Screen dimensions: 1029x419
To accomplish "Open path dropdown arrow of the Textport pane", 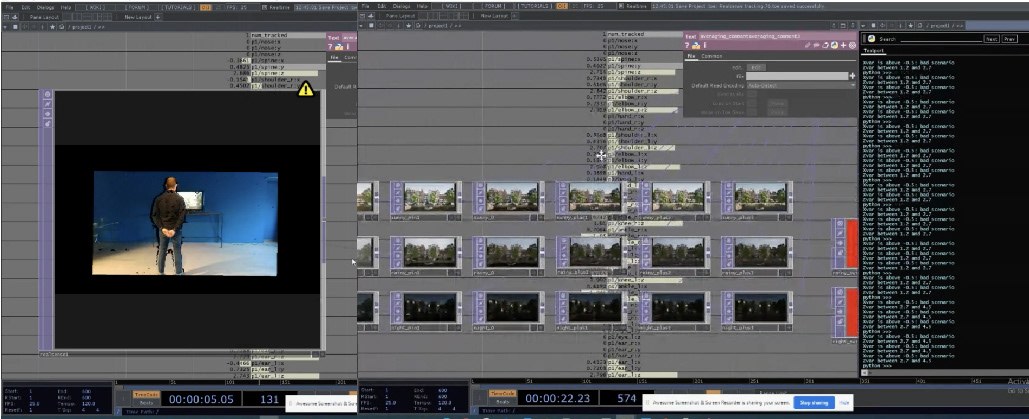I will tap(864, 26).
